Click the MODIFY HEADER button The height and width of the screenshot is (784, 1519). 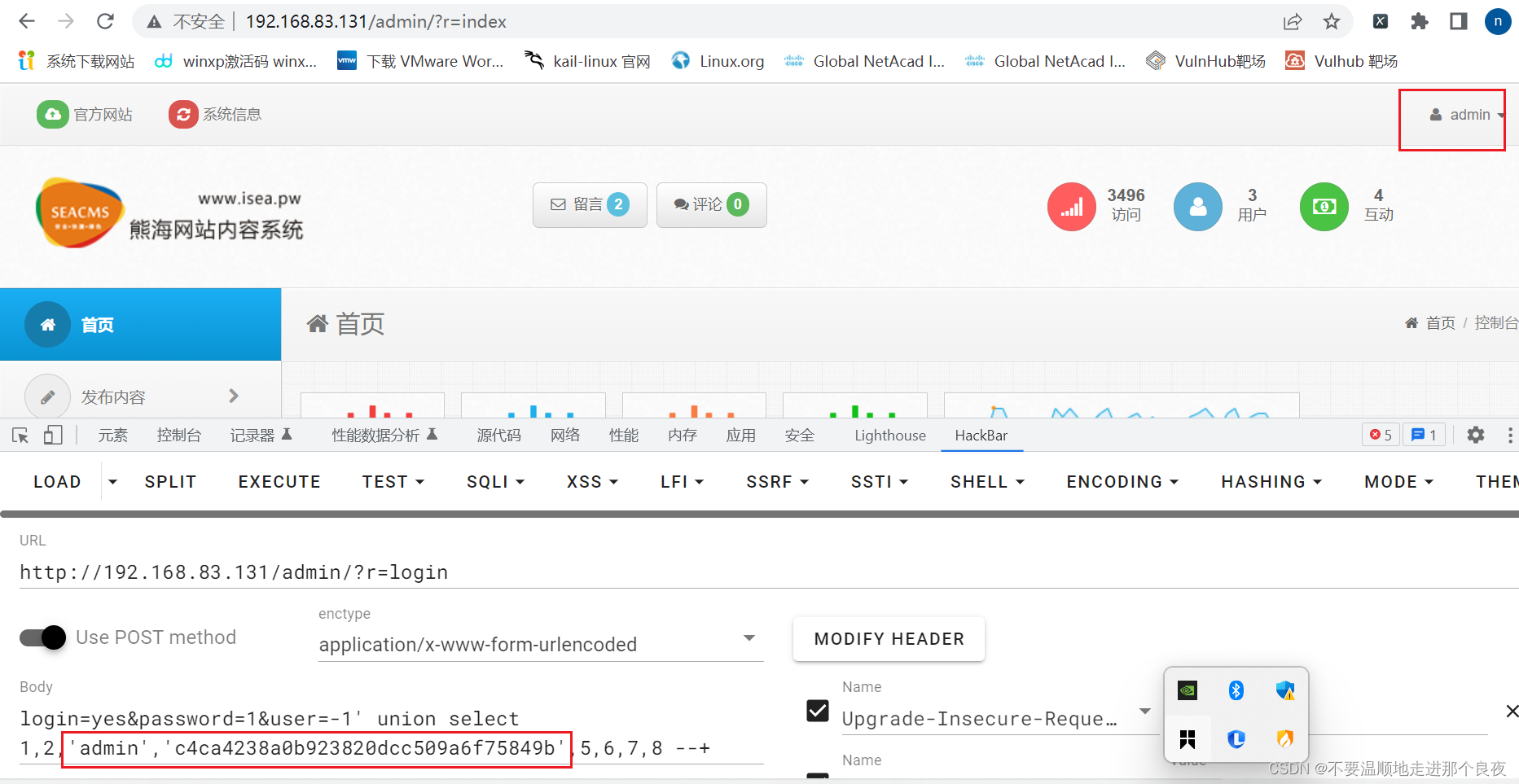coord(889,639)
